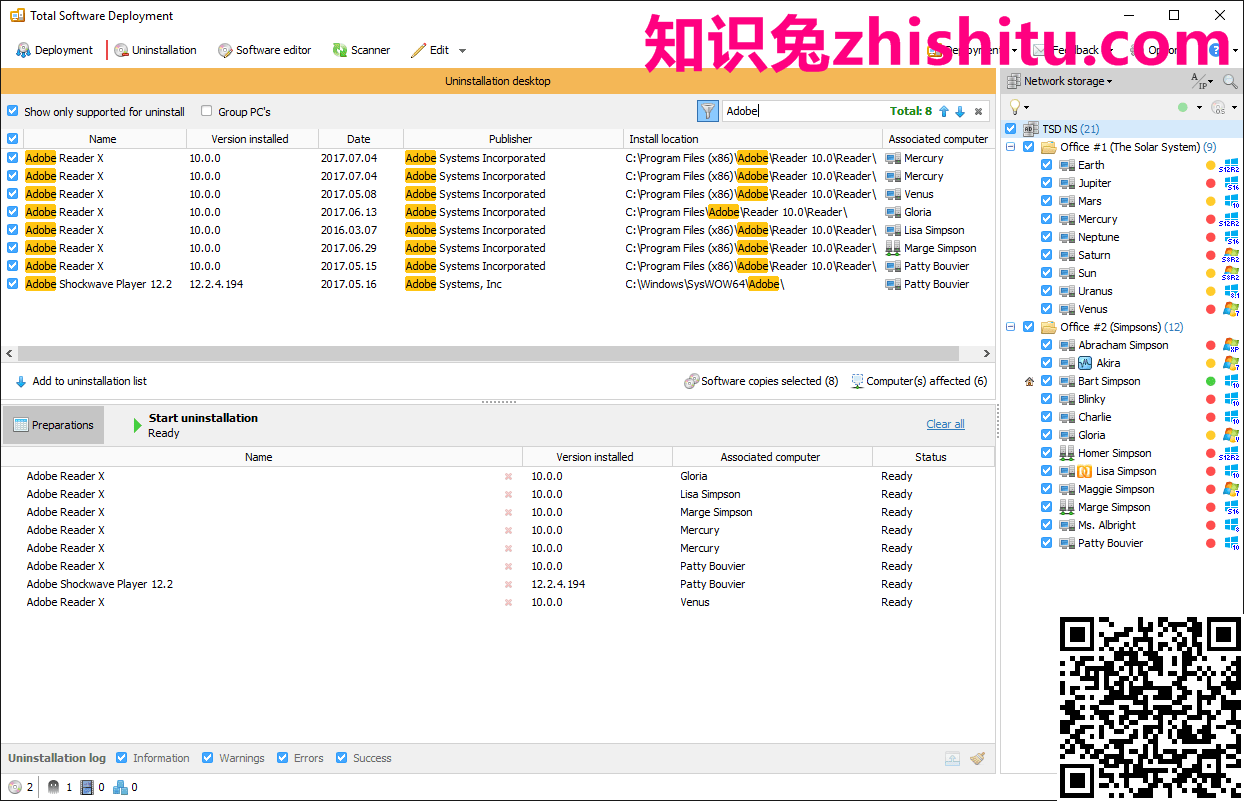The height and width of the screenshot is (801, 1244).
Task: Remove Gloria's Adobe Reader X from queue
Action: pos(508,476)
